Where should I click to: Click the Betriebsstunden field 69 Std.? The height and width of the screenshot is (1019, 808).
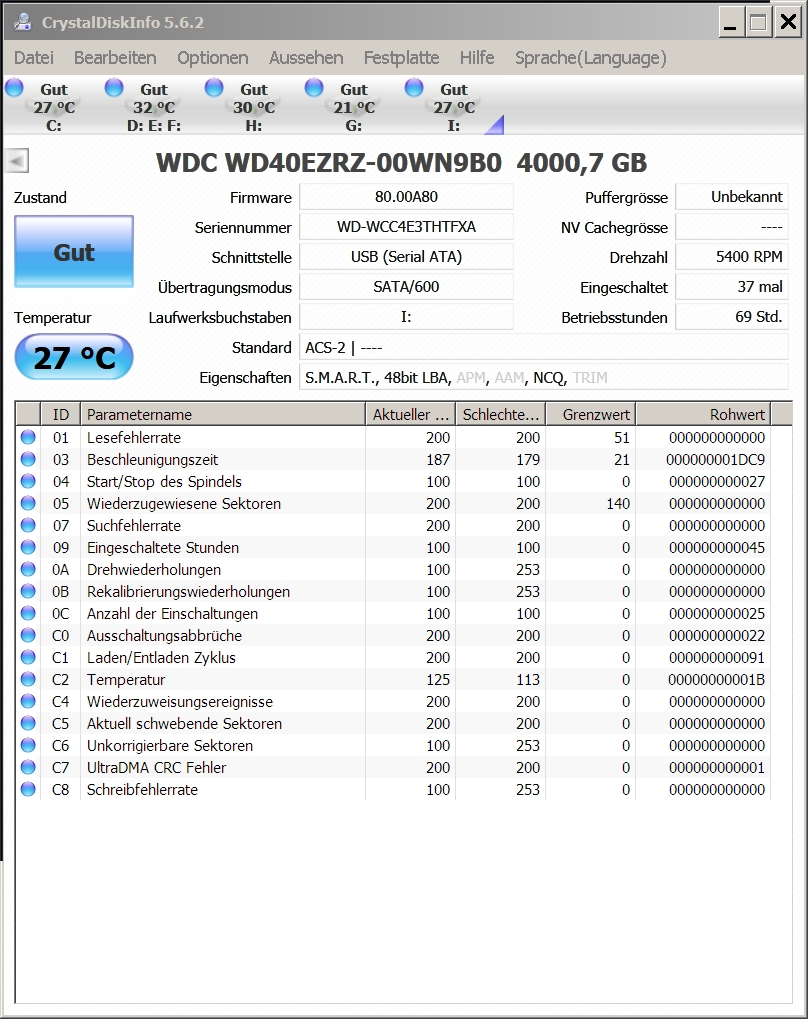(x=732, y=316)
